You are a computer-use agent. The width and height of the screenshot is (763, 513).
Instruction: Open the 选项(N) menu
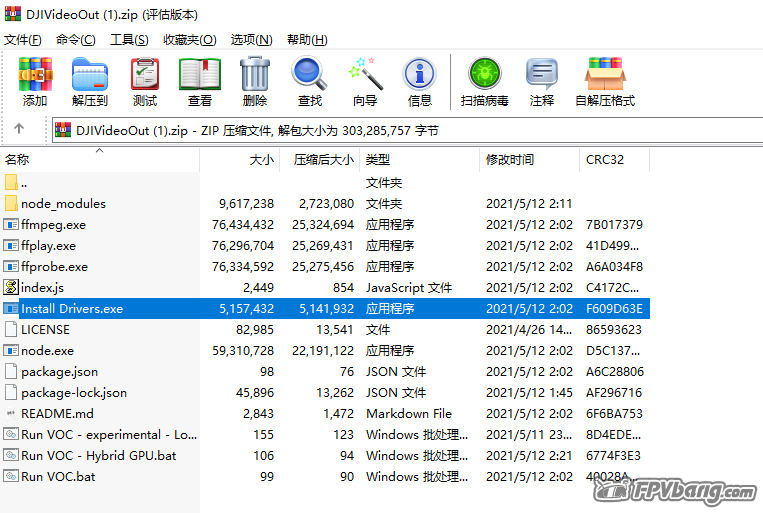pyautogui.click(x=252, y=39)
